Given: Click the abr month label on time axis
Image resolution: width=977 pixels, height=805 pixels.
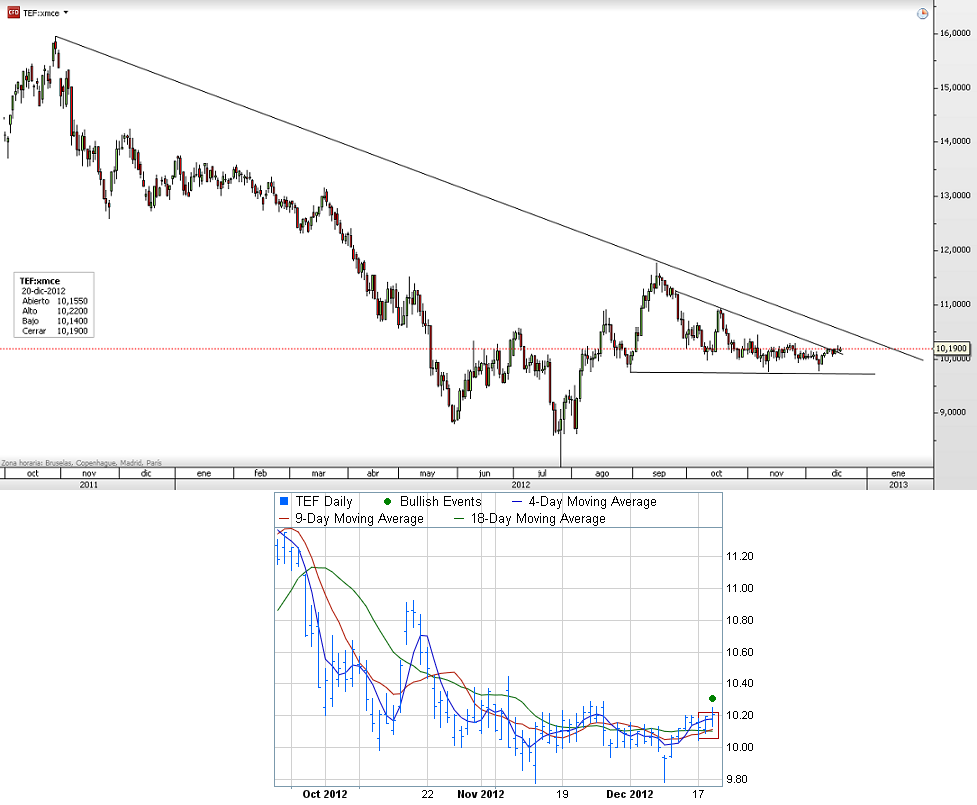Looking at the screenshot, I should point(373,474).
